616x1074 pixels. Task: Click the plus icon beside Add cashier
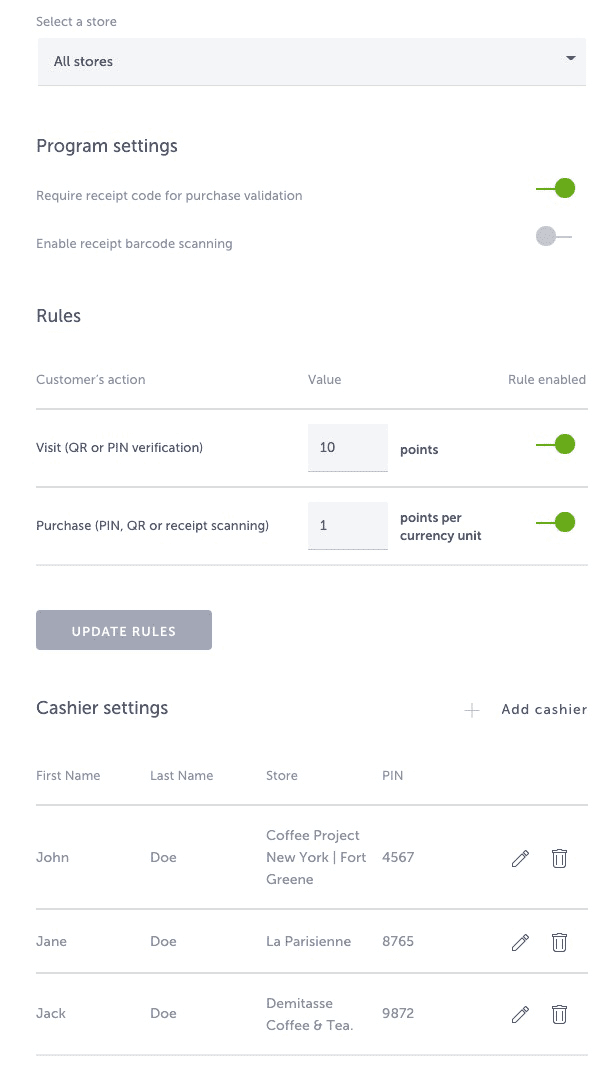(x=470, y=709)
